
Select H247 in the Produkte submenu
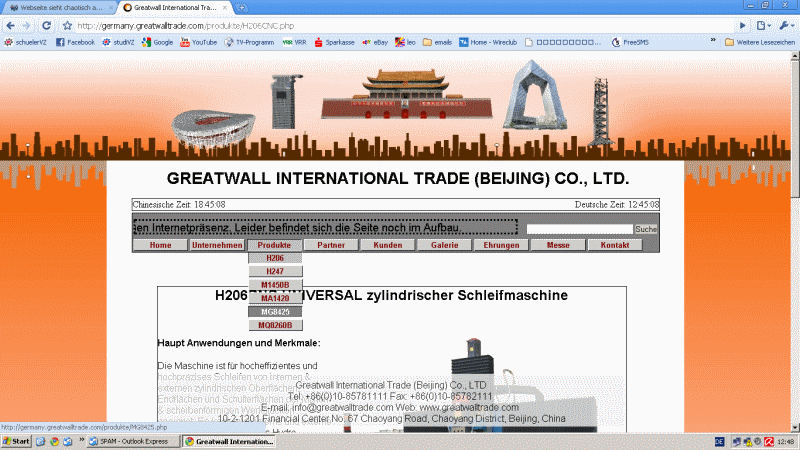(x=275, y=271)
